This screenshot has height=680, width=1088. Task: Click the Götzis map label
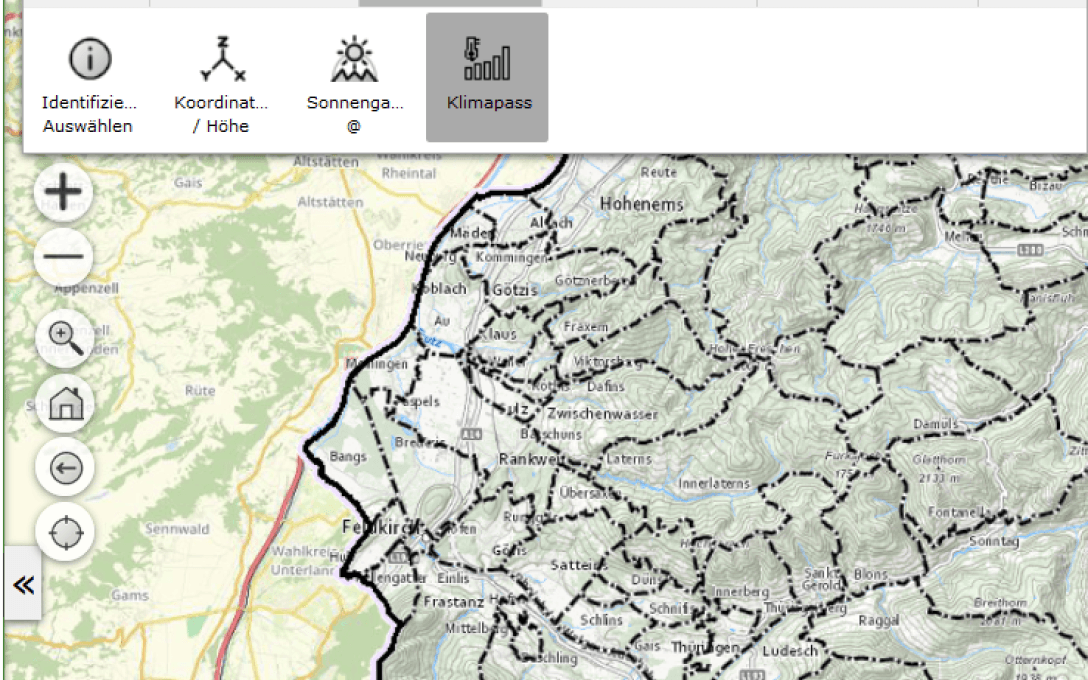[516, 289]
